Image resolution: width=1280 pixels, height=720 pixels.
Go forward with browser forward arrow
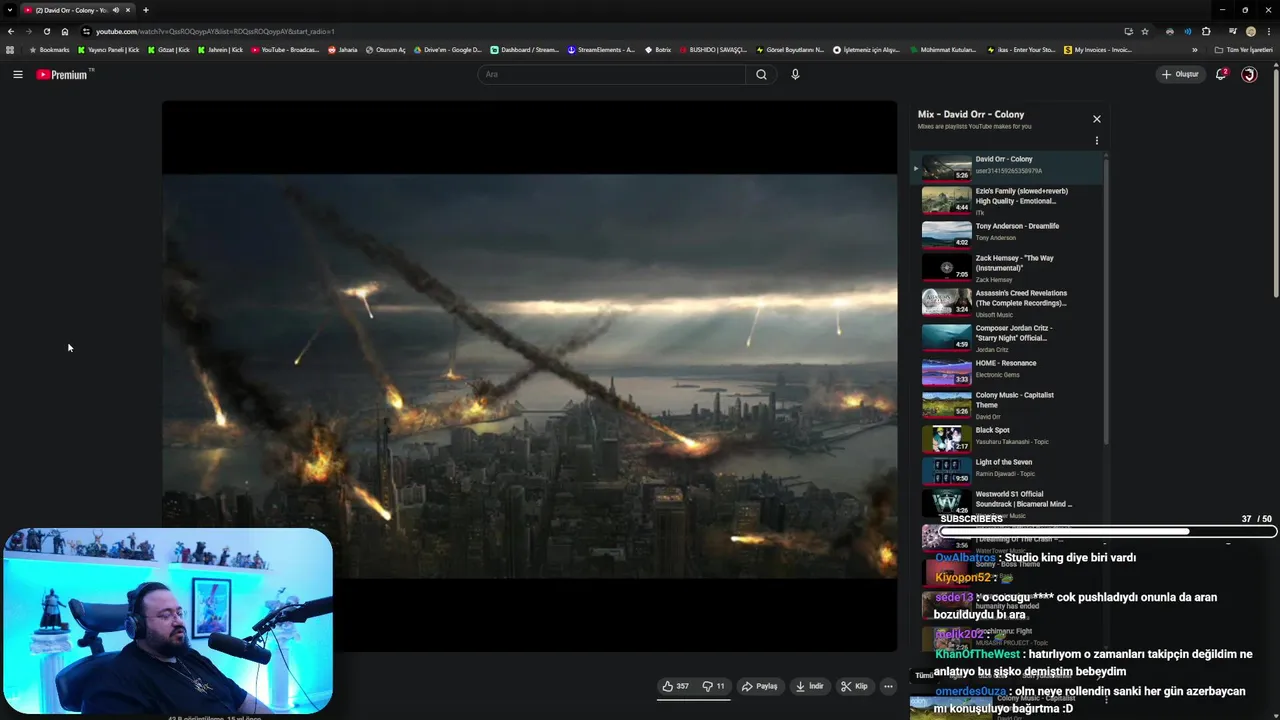point(28,31)
